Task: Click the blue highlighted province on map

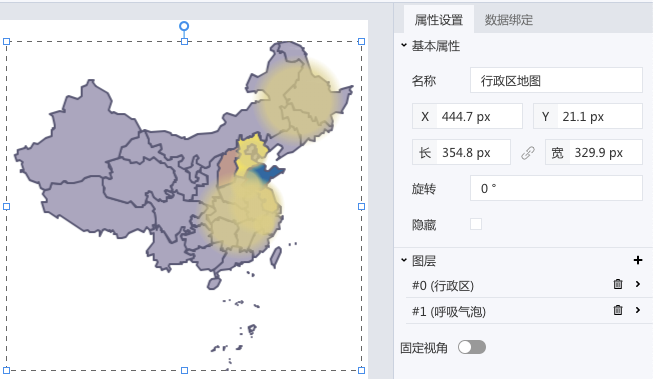Action: [x=267, y=174]
